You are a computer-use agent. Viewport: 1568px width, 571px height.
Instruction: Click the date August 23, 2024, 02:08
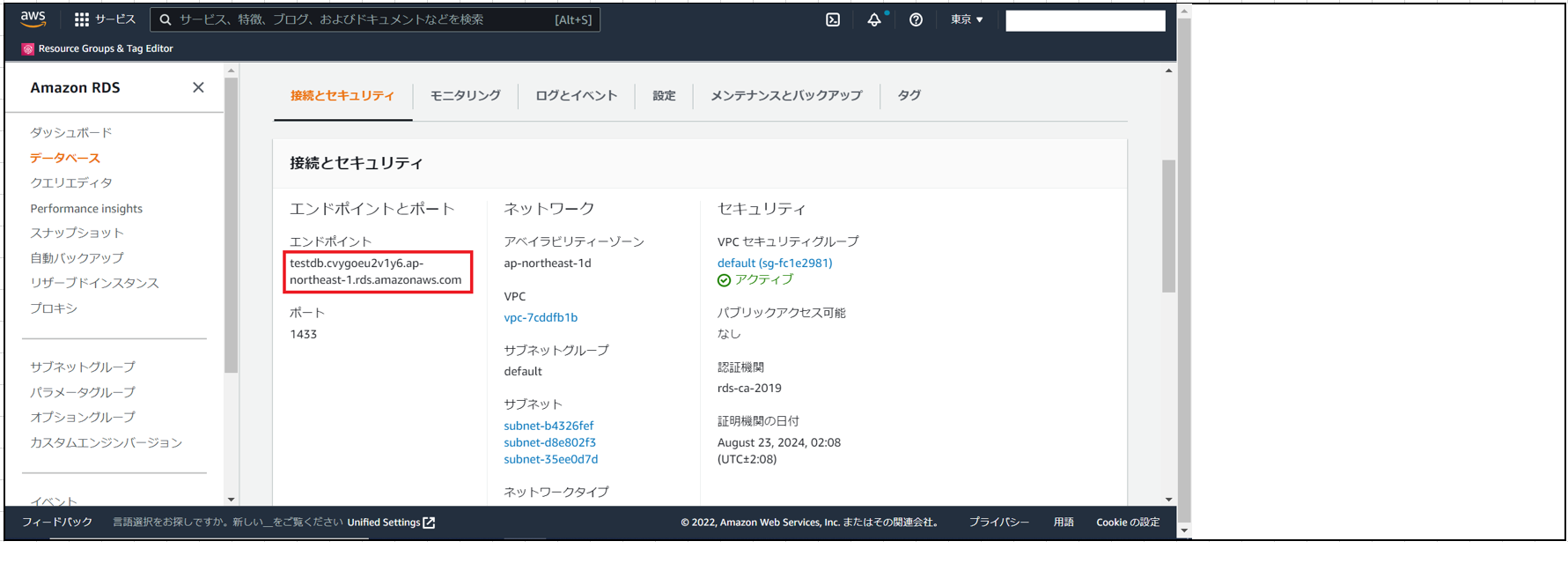click(x=779, y=442)
